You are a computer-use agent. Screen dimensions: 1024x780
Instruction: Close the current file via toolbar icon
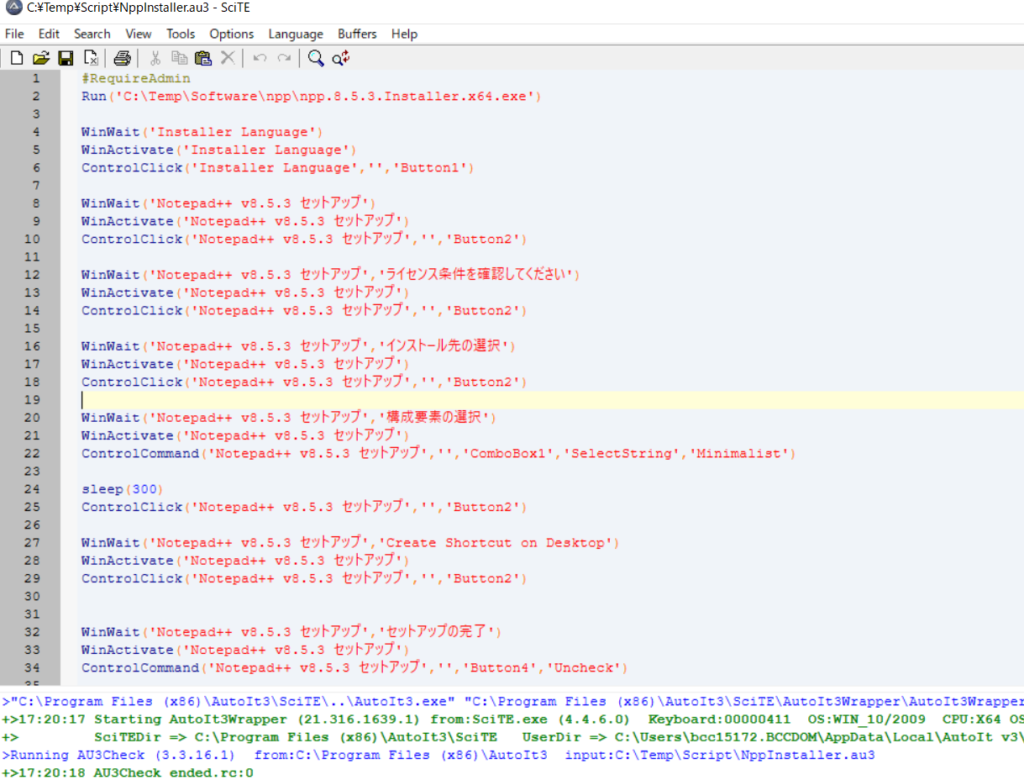coord(90,58)
